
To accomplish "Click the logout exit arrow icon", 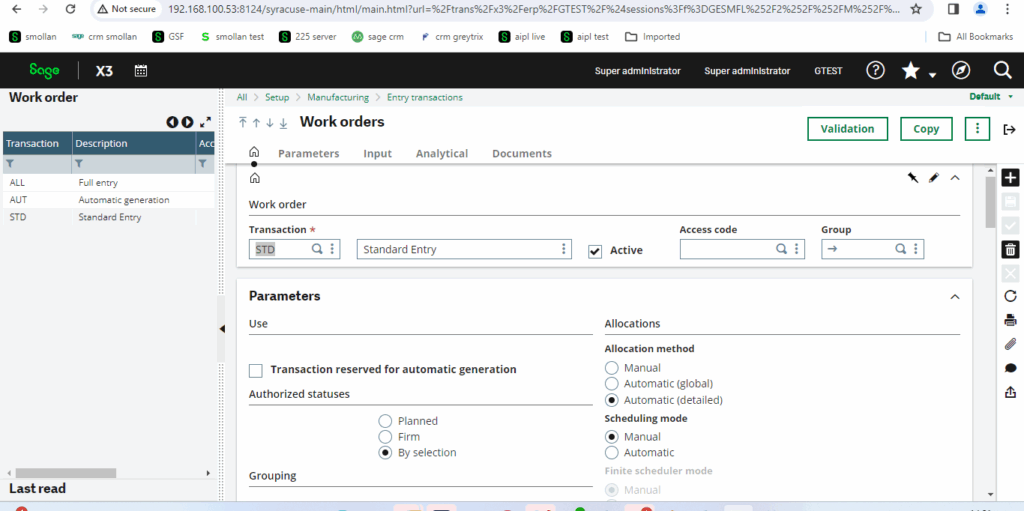I will 1008,130.
